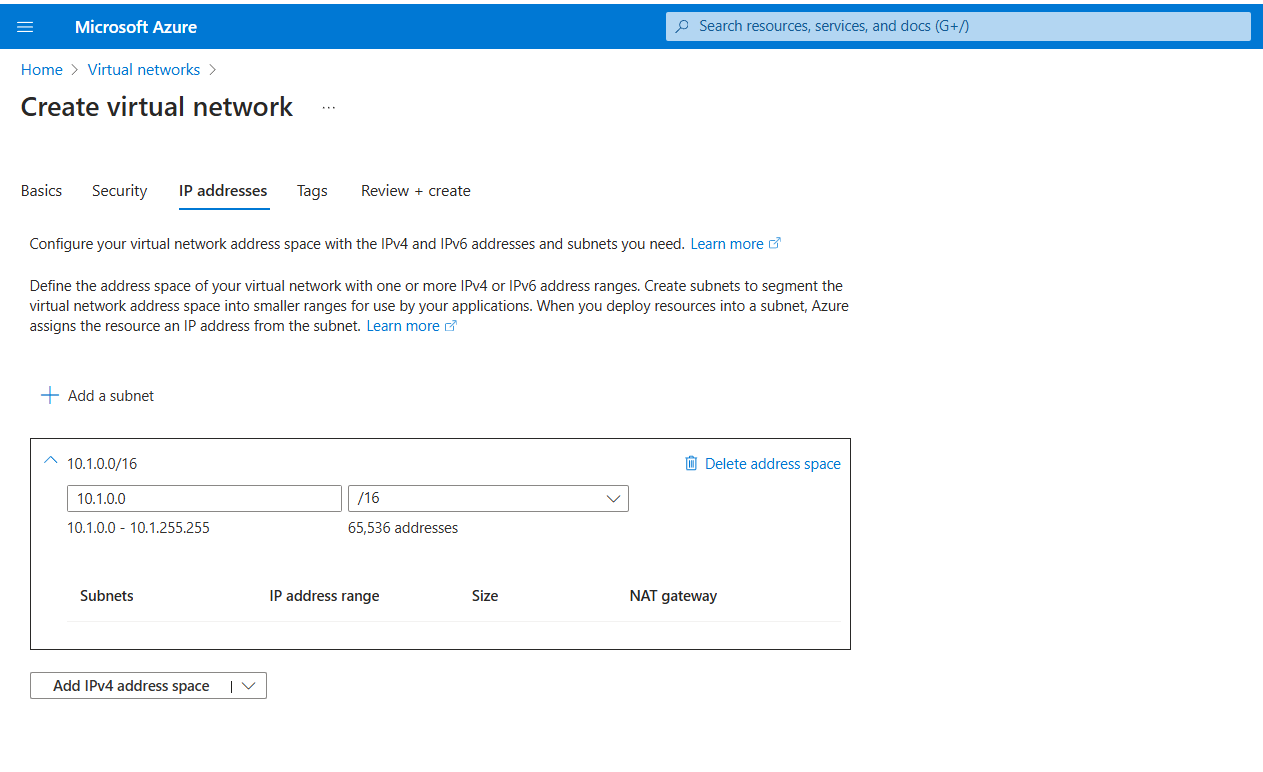
Task: Collapse the 10.1.0.0/16 address space chevron
Action: (x=50, y=461)
